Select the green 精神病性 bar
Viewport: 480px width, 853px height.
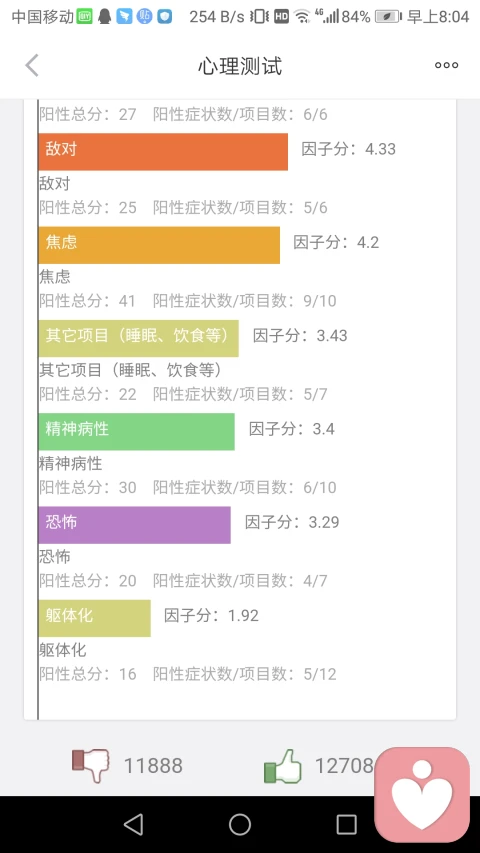(137, 431)
